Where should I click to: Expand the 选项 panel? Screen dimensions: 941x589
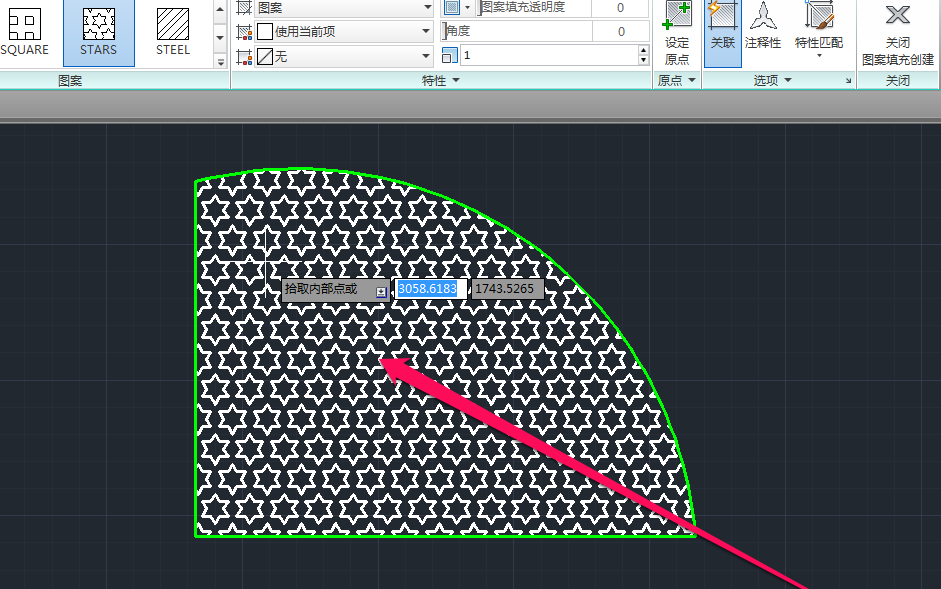click(773, 80)
